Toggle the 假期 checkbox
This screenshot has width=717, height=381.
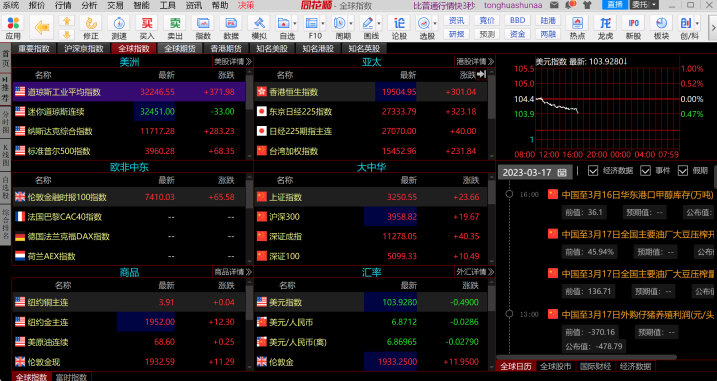(x=683, y=171)
